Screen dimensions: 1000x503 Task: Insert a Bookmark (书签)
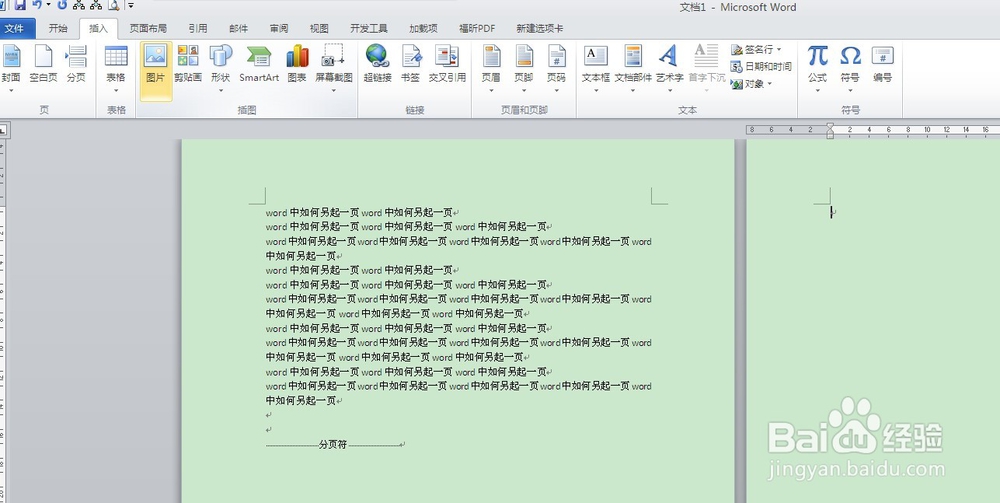tap(411, 64)
